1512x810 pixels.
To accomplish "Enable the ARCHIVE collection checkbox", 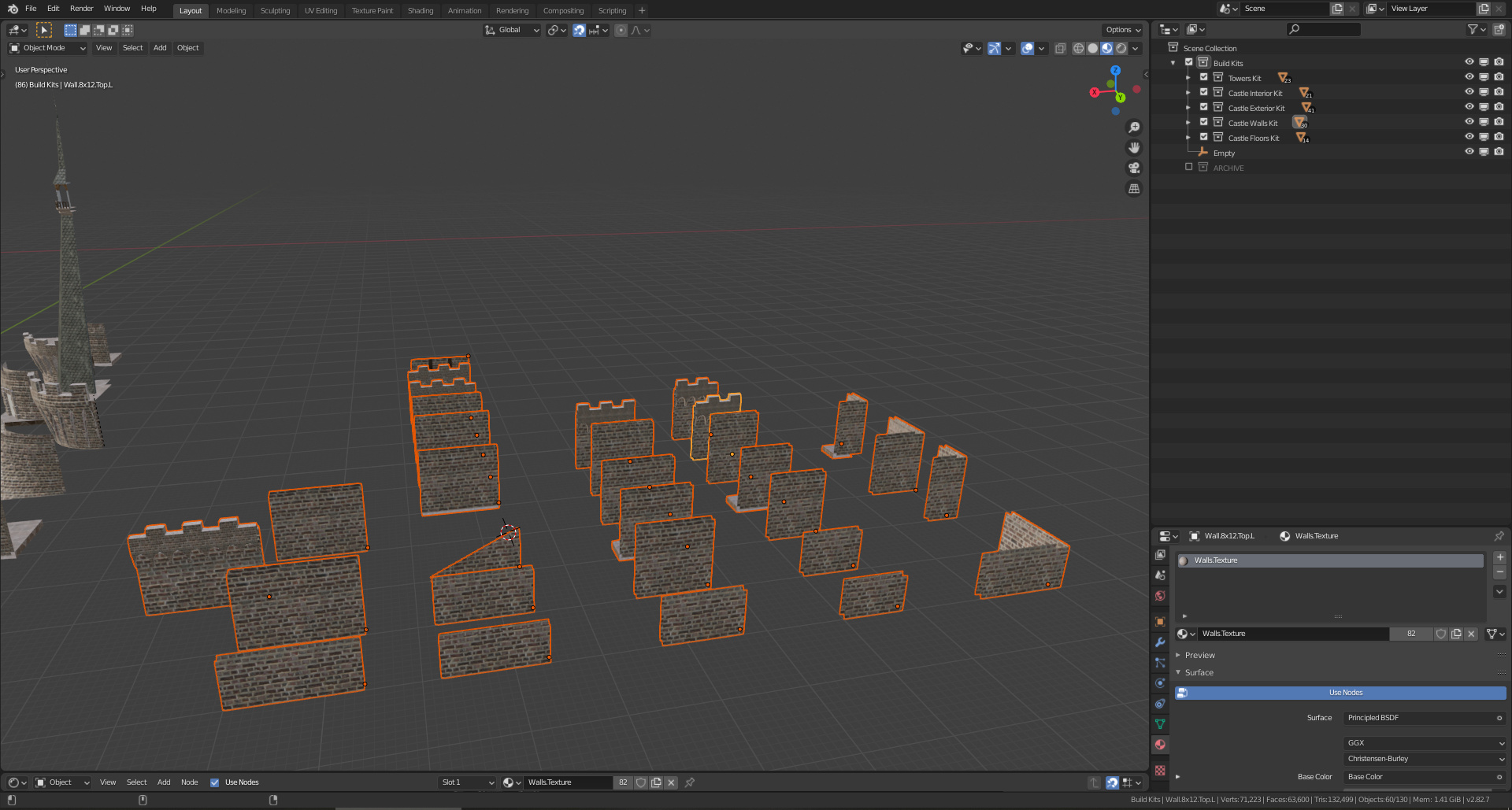I will tap(1189, 168).
